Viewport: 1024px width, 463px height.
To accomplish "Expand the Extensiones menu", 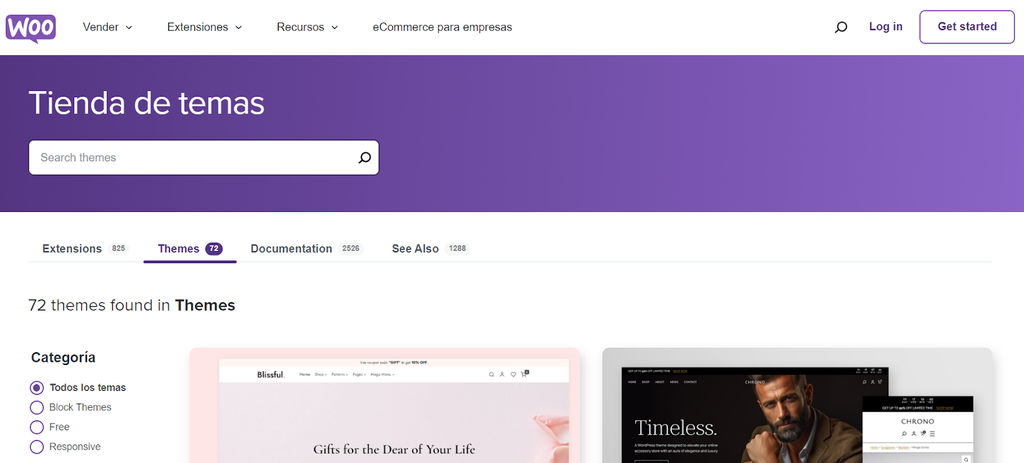I will [204, 27].
